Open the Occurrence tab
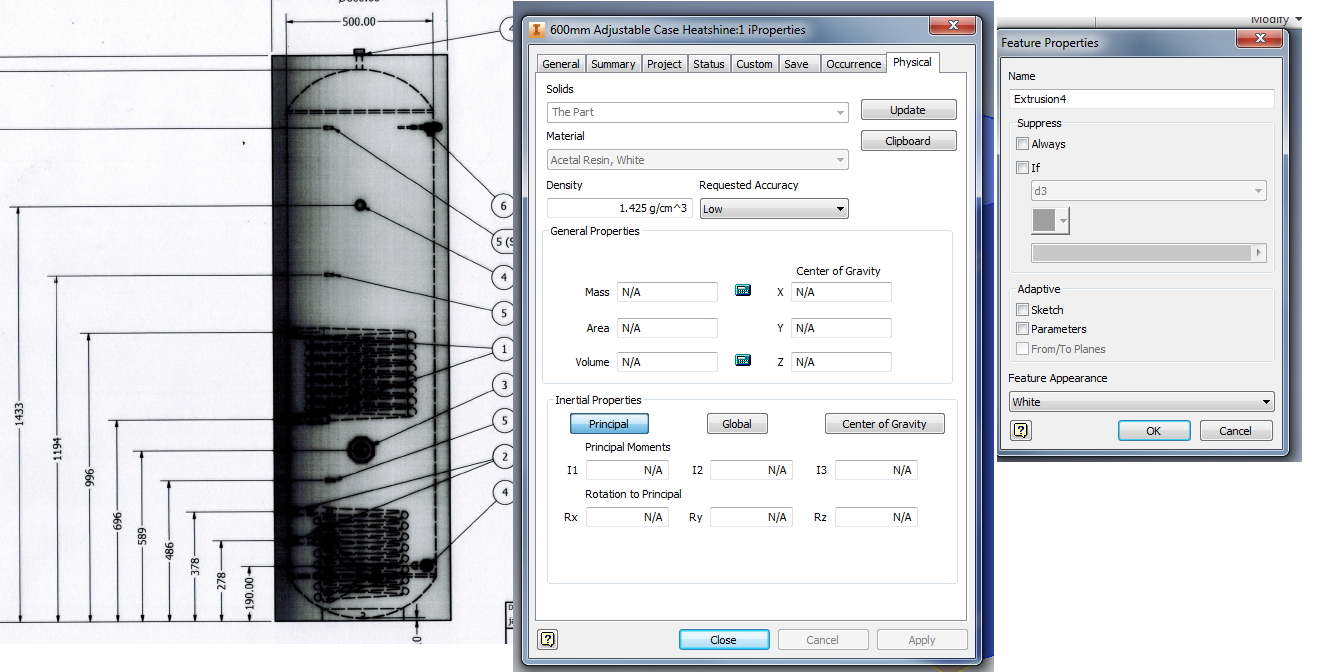The image size is (1320, 672). coord(853,62)
